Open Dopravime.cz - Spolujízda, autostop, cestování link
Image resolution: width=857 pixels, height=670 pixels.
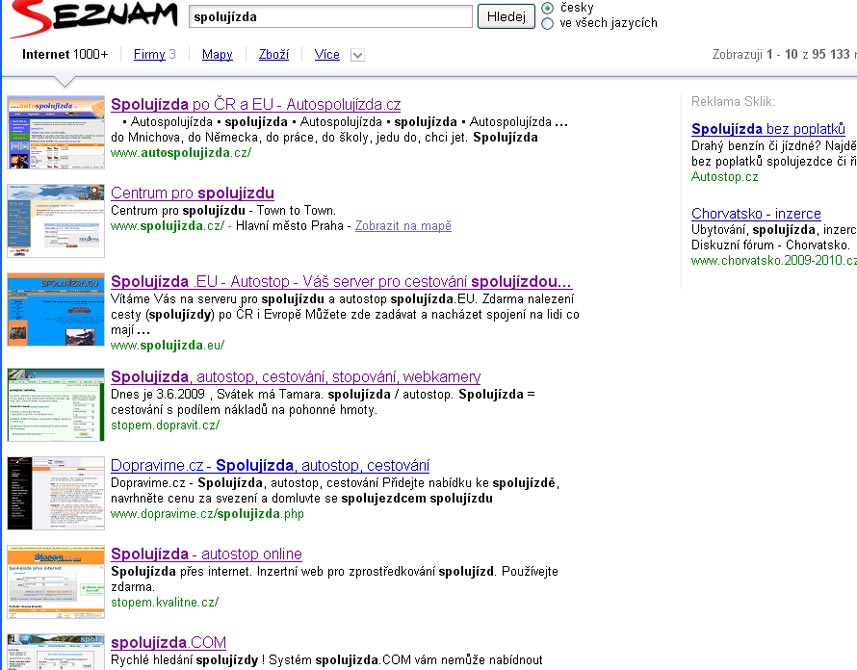(x=270, y=465)
